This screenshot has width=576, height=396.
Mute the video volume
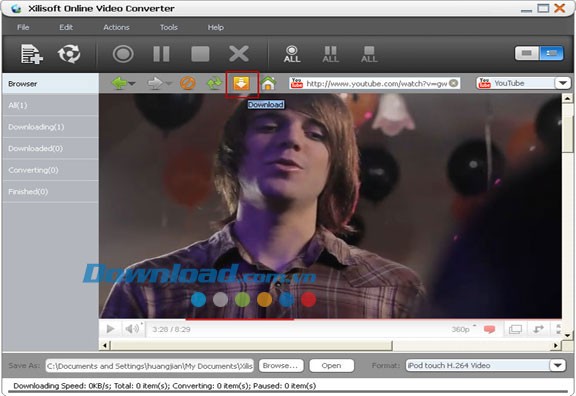pyautogui.click(x=132, y=329)
